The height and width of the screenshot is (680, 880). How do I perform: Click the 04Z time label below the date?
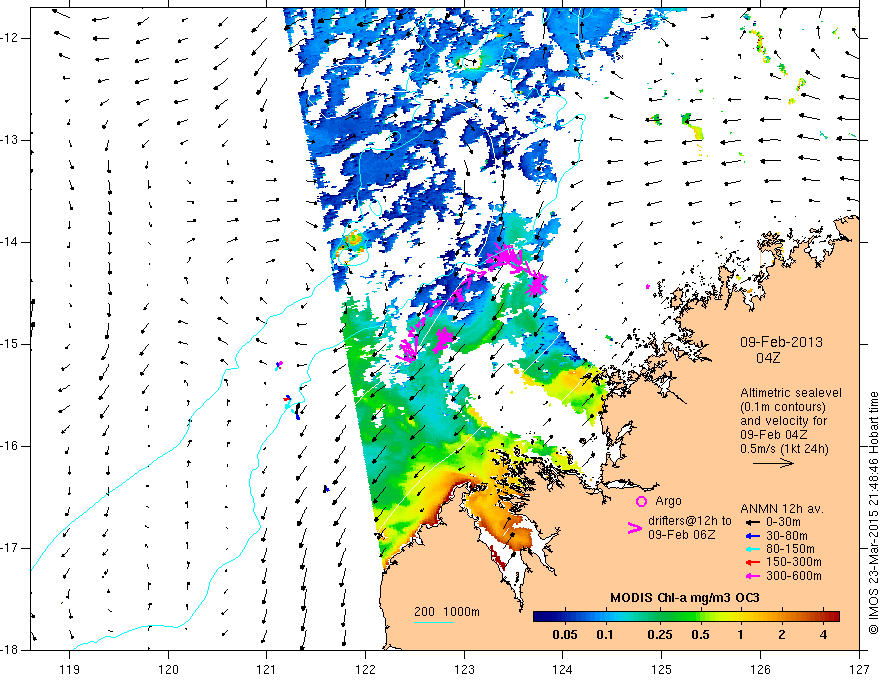(x=768, y=358)
